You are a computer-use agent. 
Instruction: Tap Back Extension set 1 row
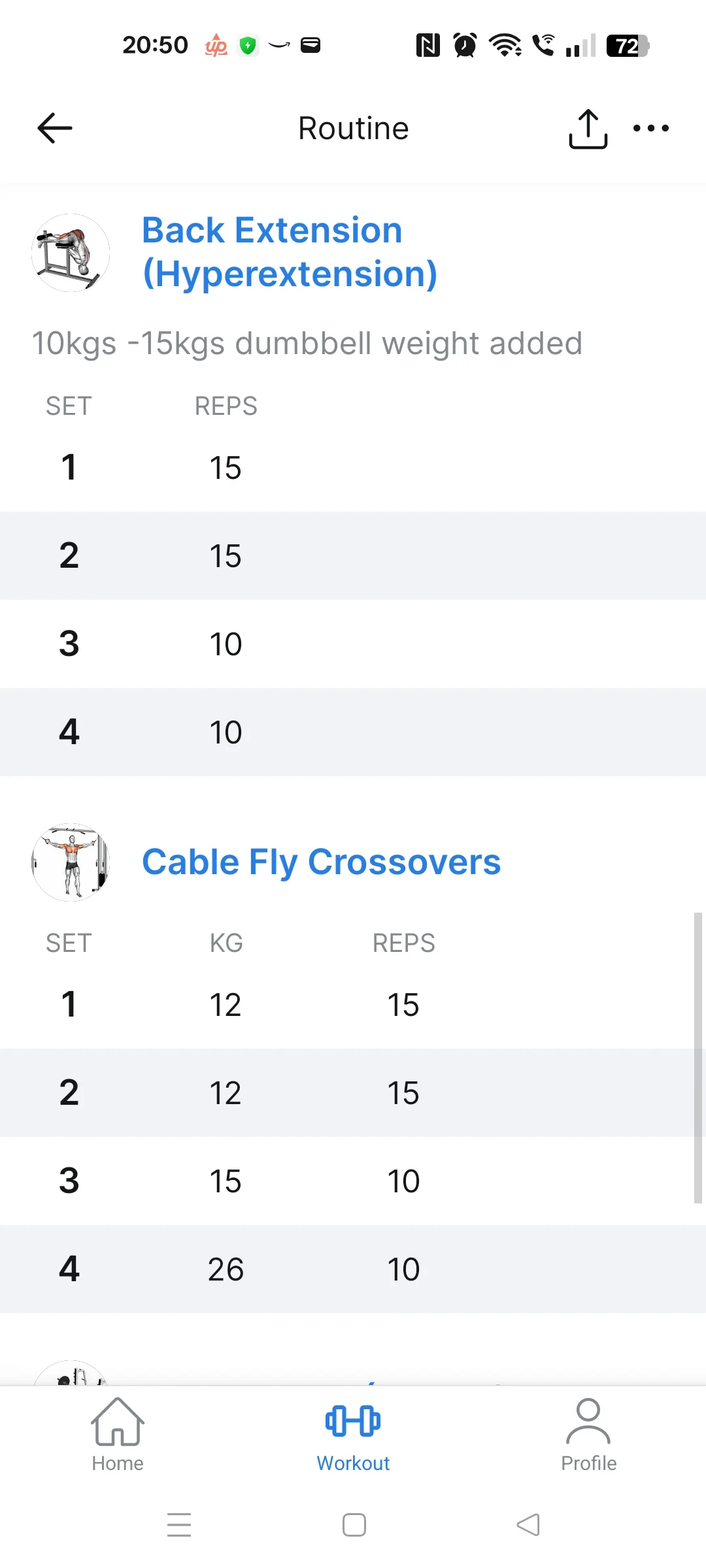353,468
